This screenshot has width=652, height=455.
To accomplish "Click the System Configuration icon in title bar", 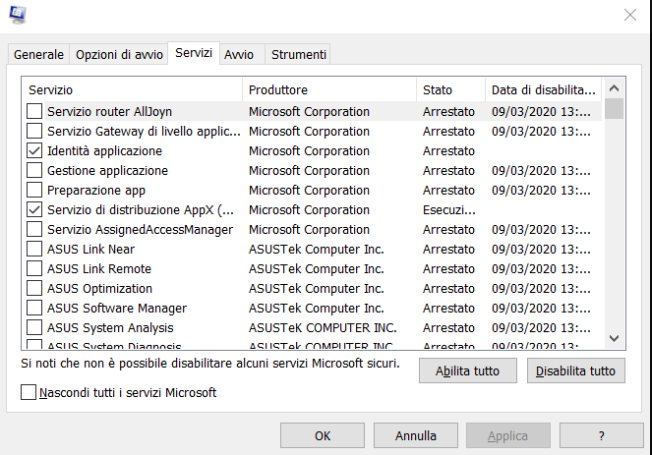I will pos(17,14).
